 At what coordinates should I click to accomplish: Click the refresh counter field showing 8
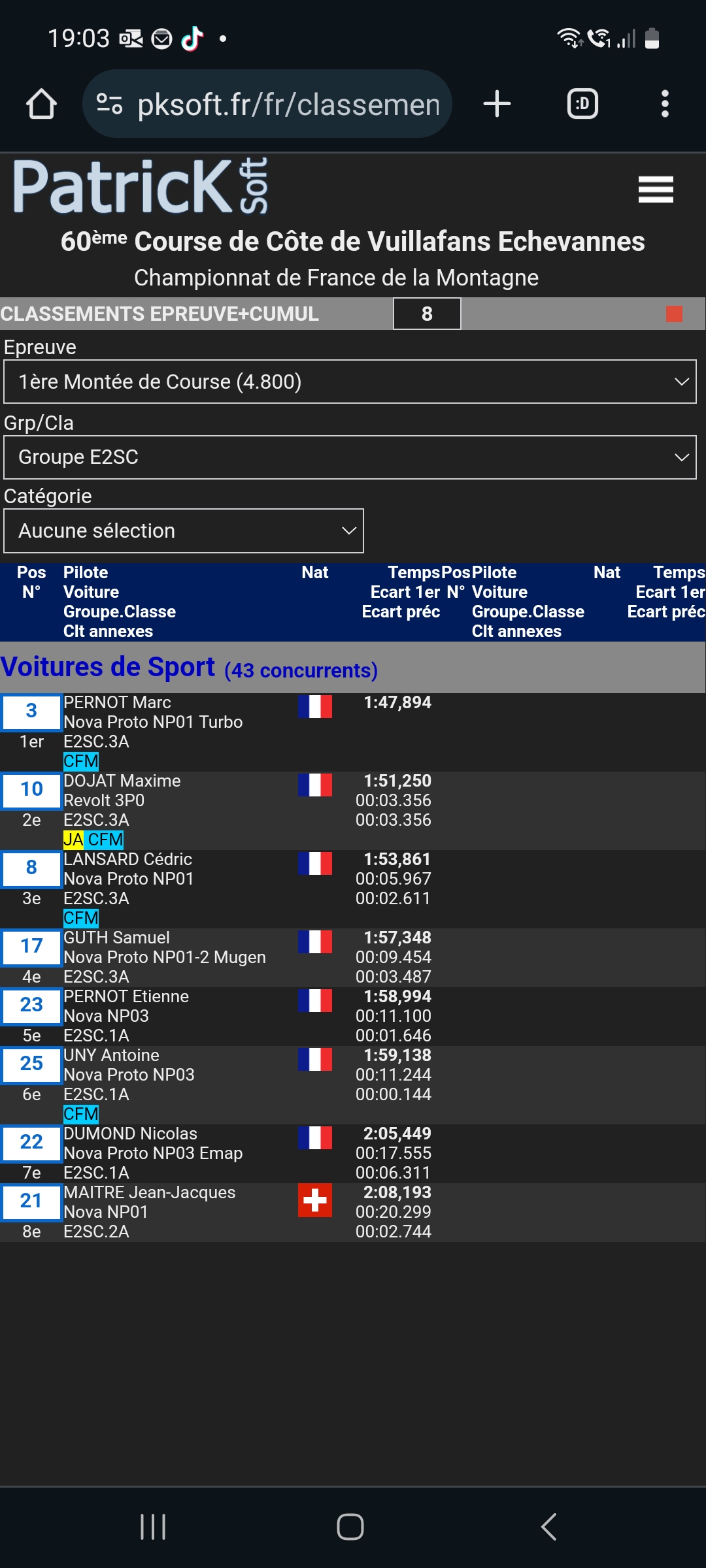[x=427, y=314]
